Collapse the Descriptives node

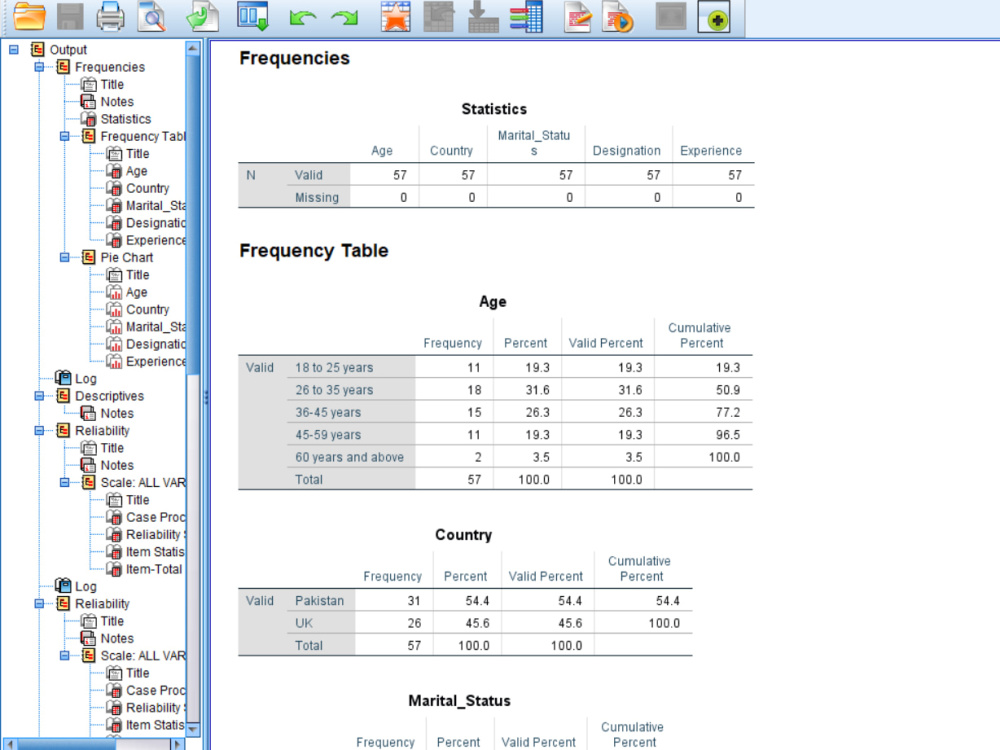pos(40,395)
